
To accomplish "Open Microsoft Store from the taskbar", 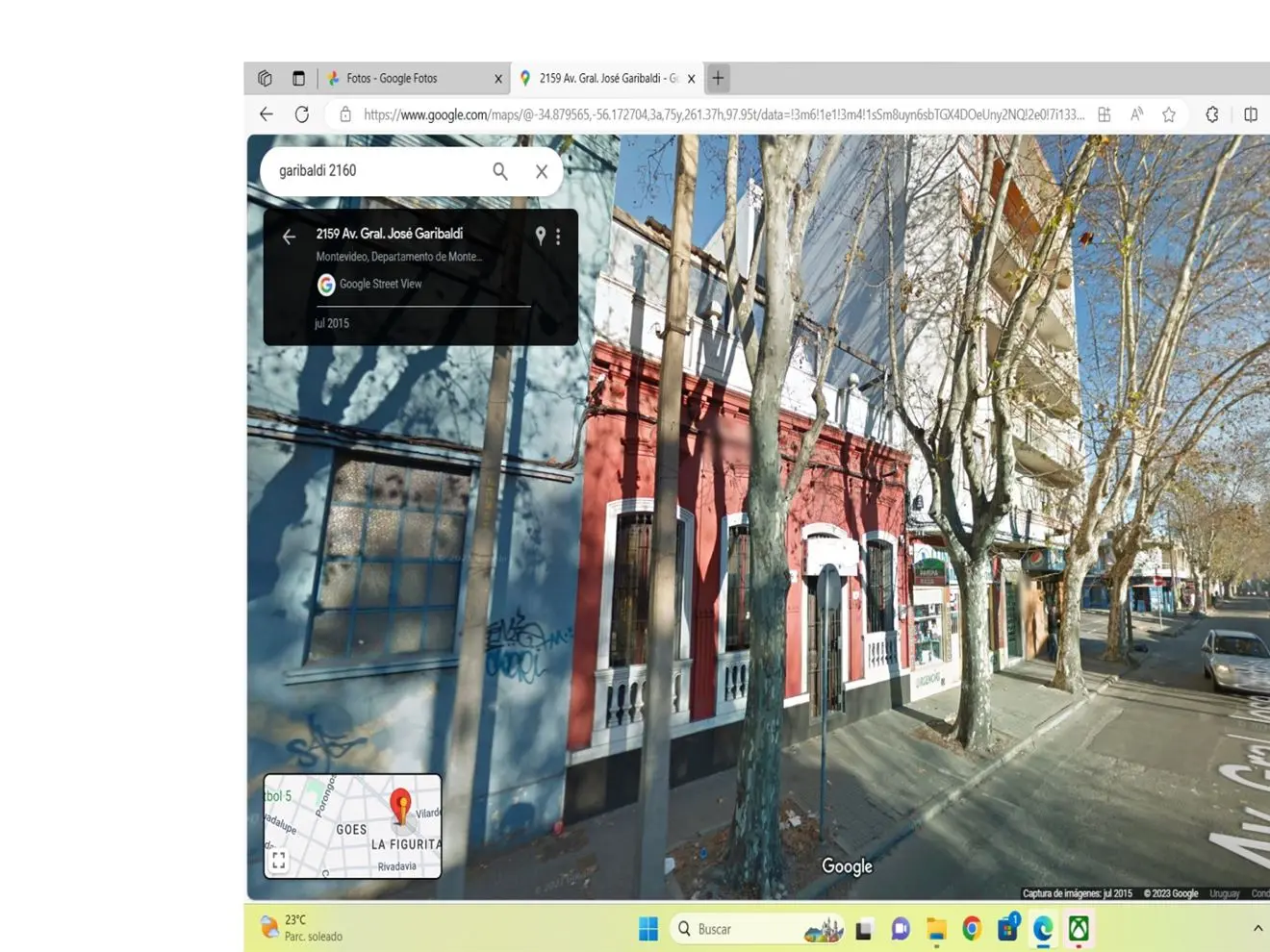I will click(x=1007, y=929).
